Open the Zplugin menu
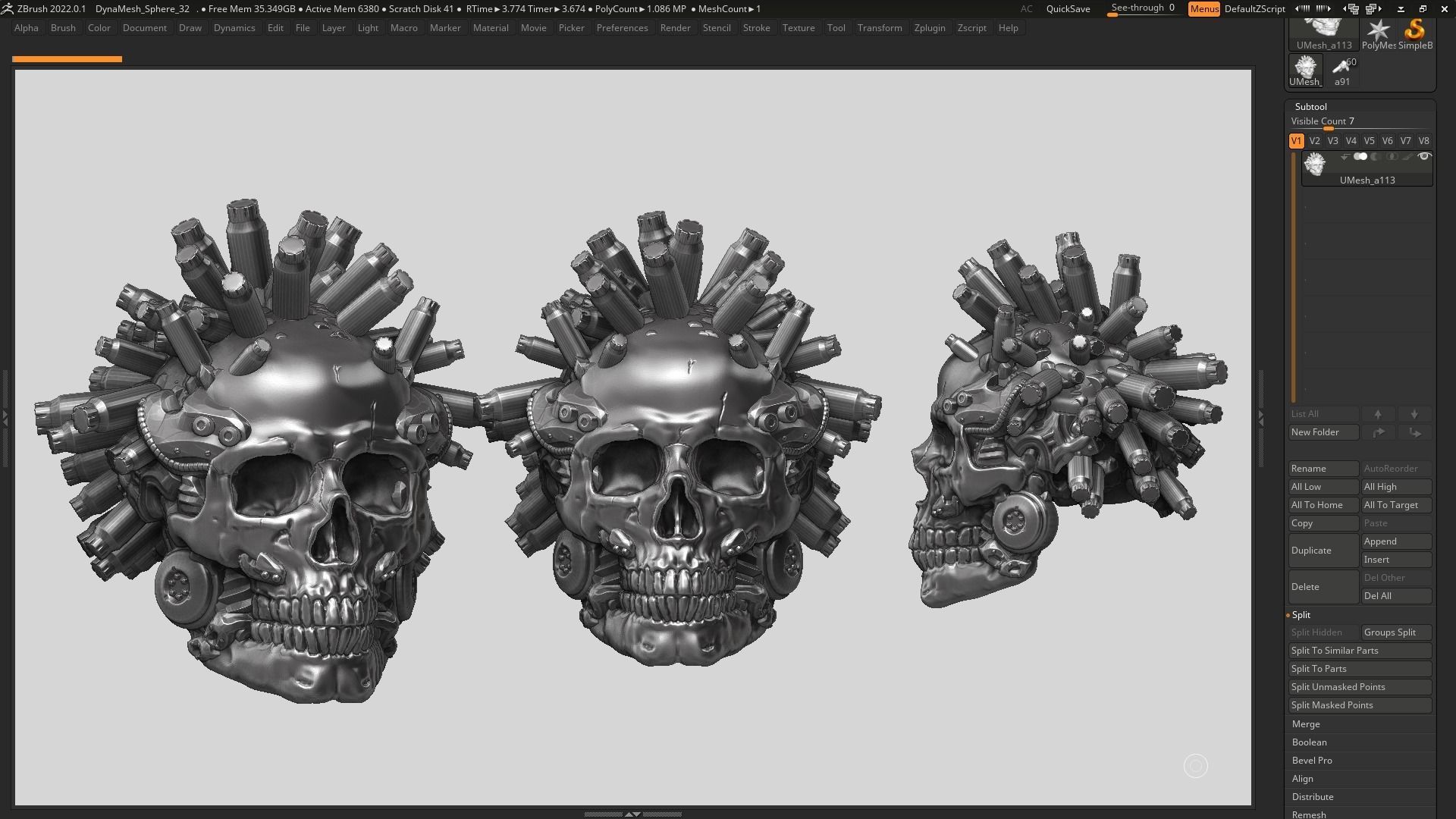The height and width of the screenshot is (819, 1456). 930,27
